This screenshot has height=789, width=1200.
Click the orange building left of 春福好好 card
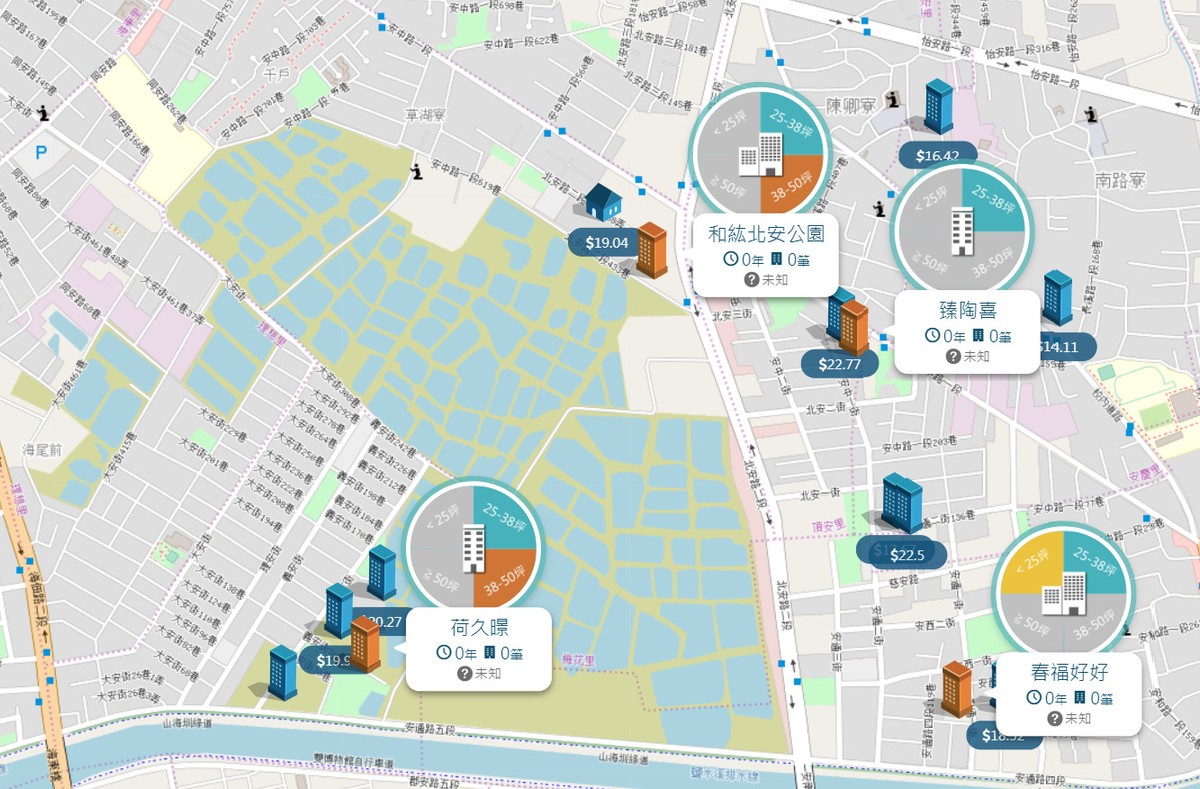pos(957,689)
